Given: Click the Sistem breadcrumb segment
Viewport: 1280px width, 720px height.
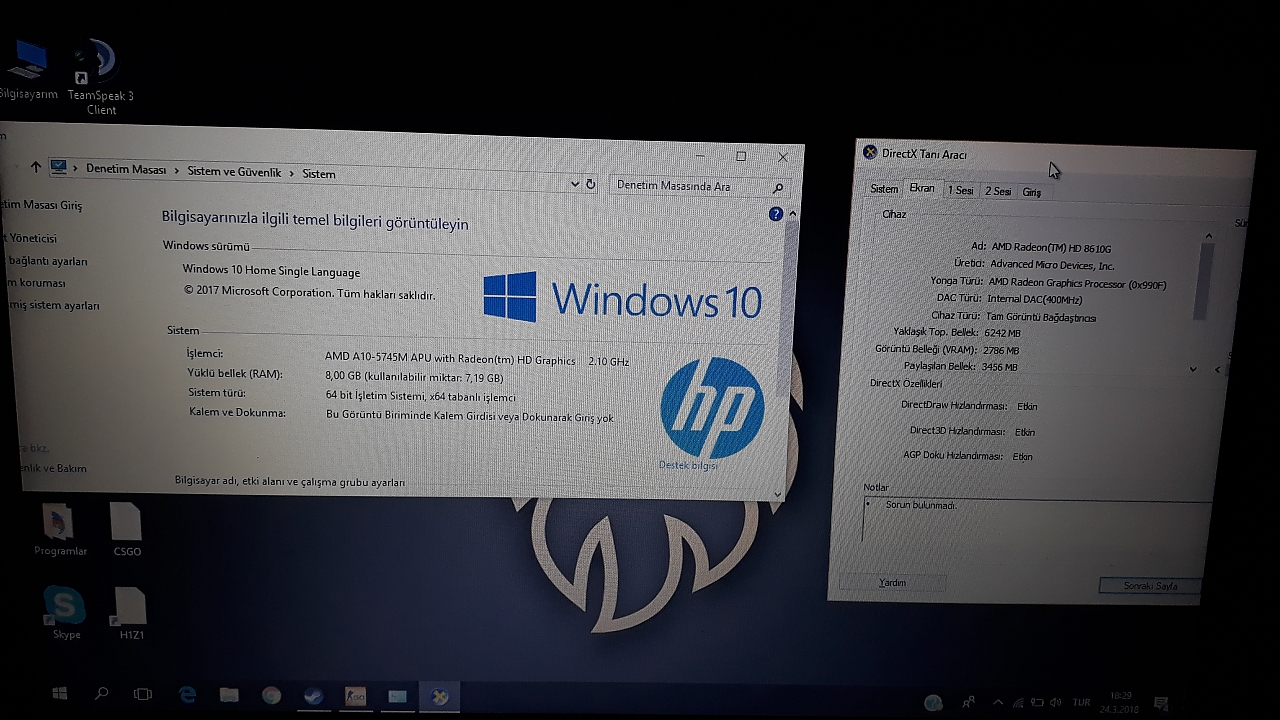Looking at the screenshot, I should click(x=319, y=174).
